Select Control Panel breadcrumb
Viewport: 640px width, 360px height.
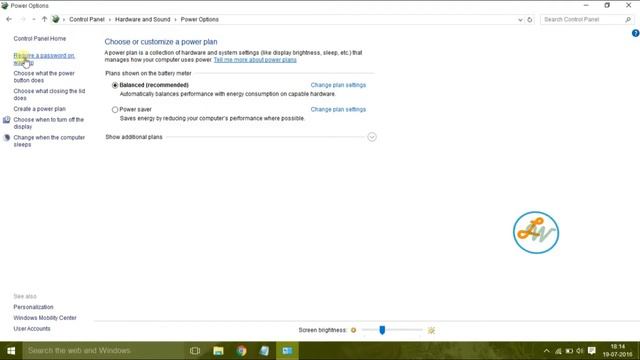[x=87, y=20]
